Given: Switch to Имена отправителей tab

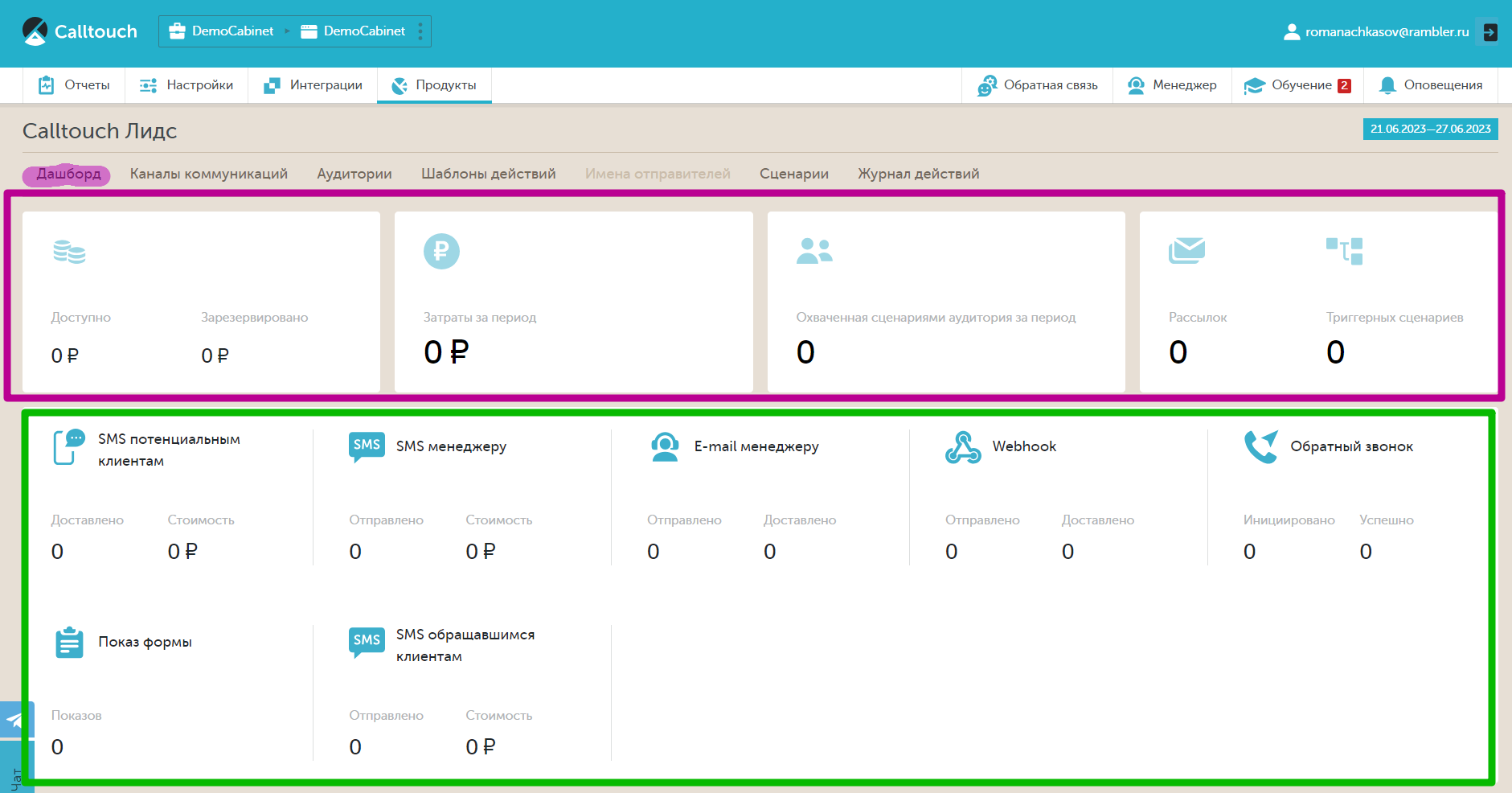Looking at the screenshot, I should point(658,174).
